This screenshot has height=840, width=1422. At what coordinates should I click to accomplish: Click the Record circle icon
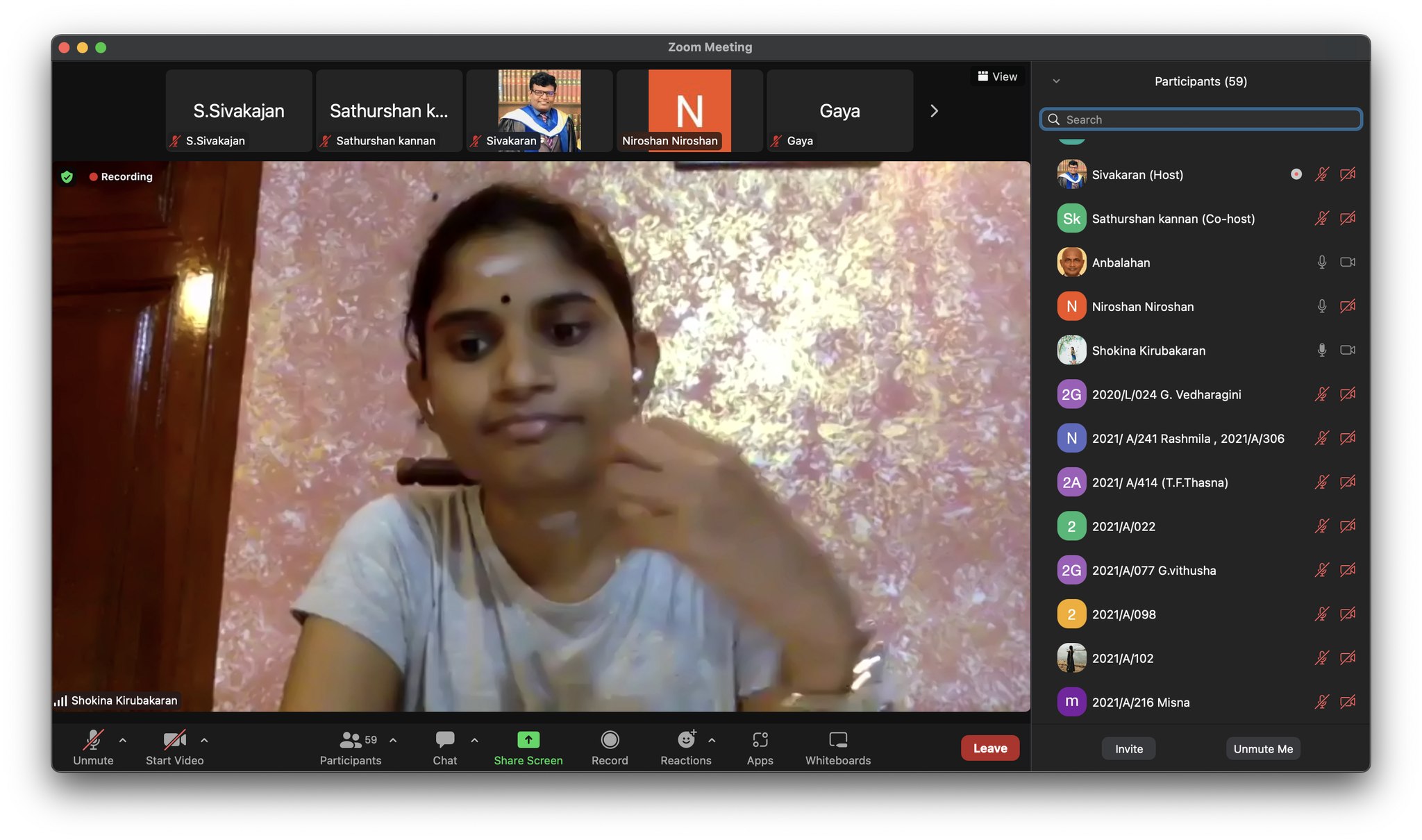610,740
